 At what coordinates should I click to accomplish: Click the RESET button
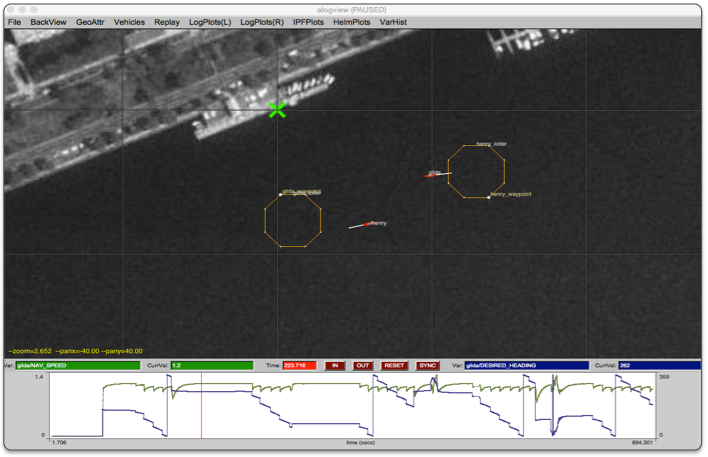(394, 366)
